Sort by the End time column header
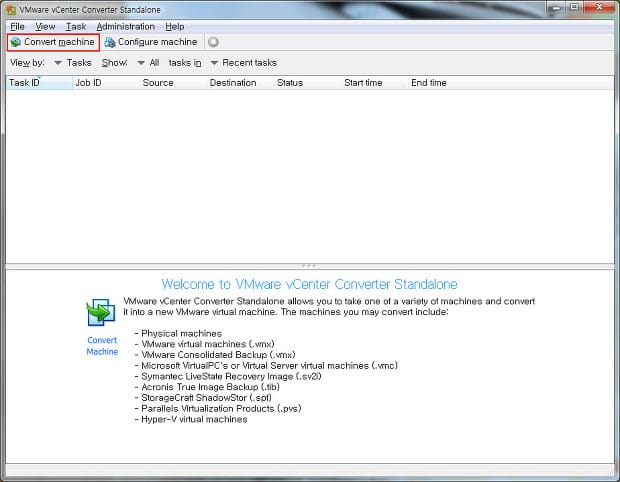 (442, 83)
